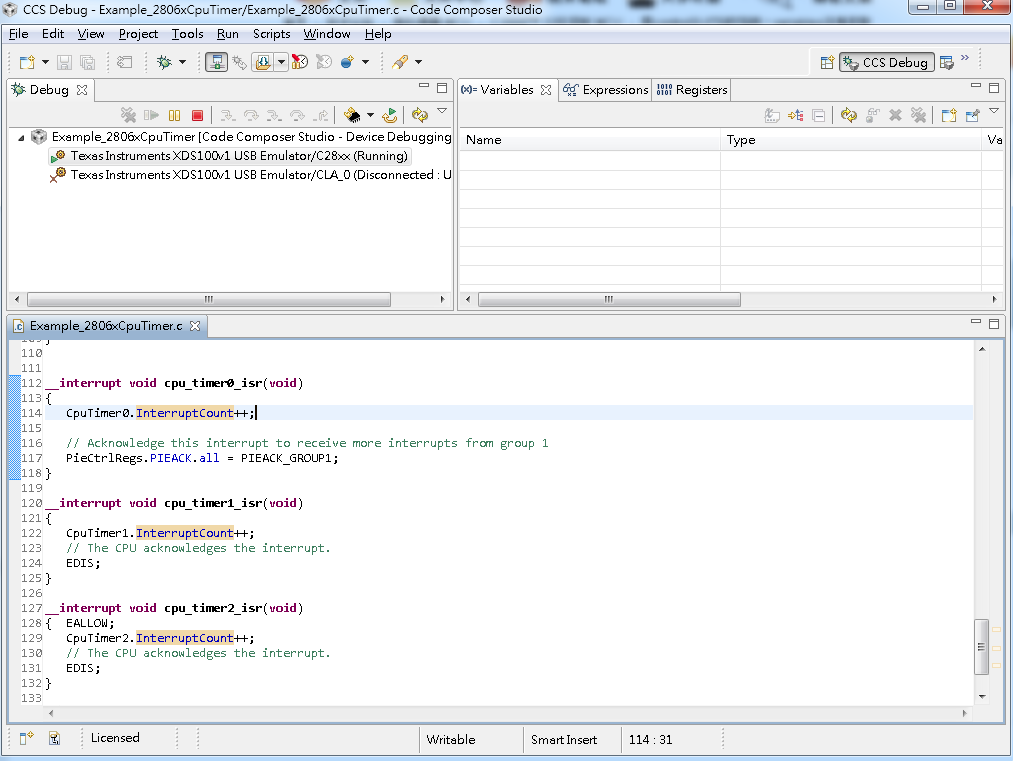The image size is (1013, 761).
Task: Click the Suspend (pause) debug button
Action: 175,116
